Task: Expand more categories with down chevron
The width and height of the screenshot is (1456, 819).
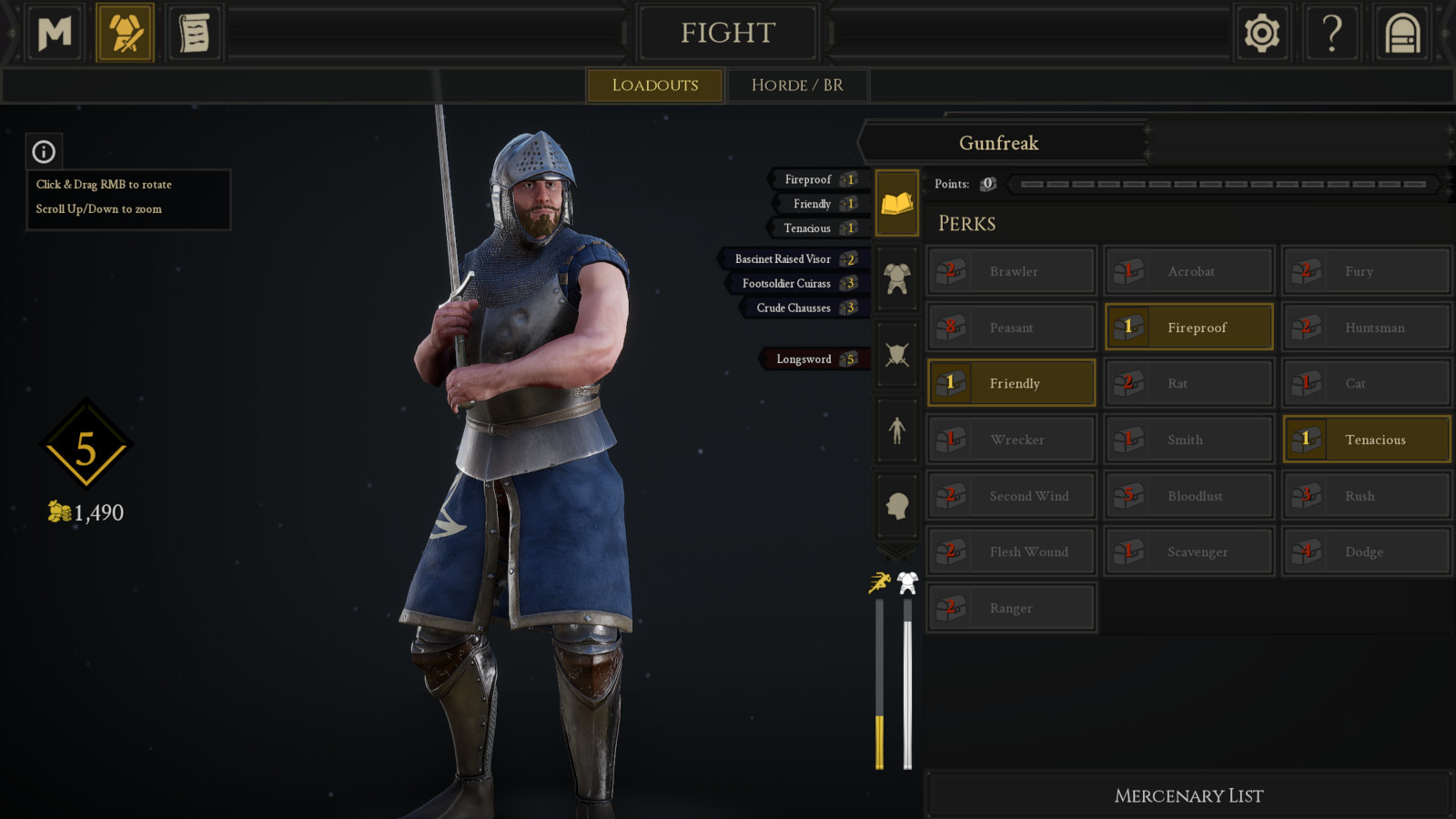Action: pos(897,551)
